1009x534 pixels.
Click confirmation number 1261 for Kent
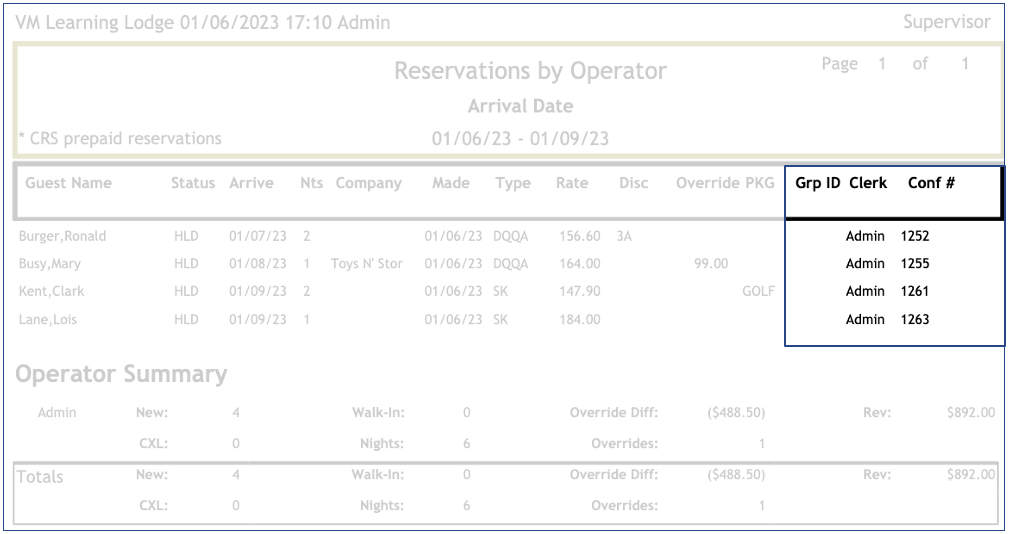pyautogui.click(x=914, y=292)
